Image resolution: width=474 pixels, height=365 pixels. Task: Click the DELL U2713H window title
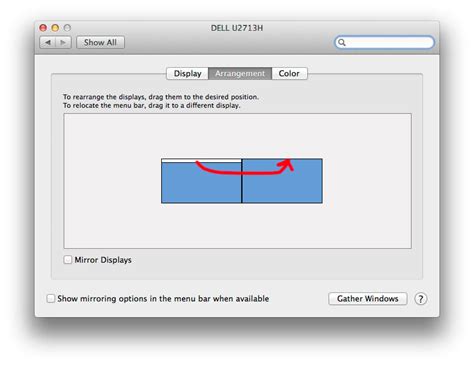(237, 28)
